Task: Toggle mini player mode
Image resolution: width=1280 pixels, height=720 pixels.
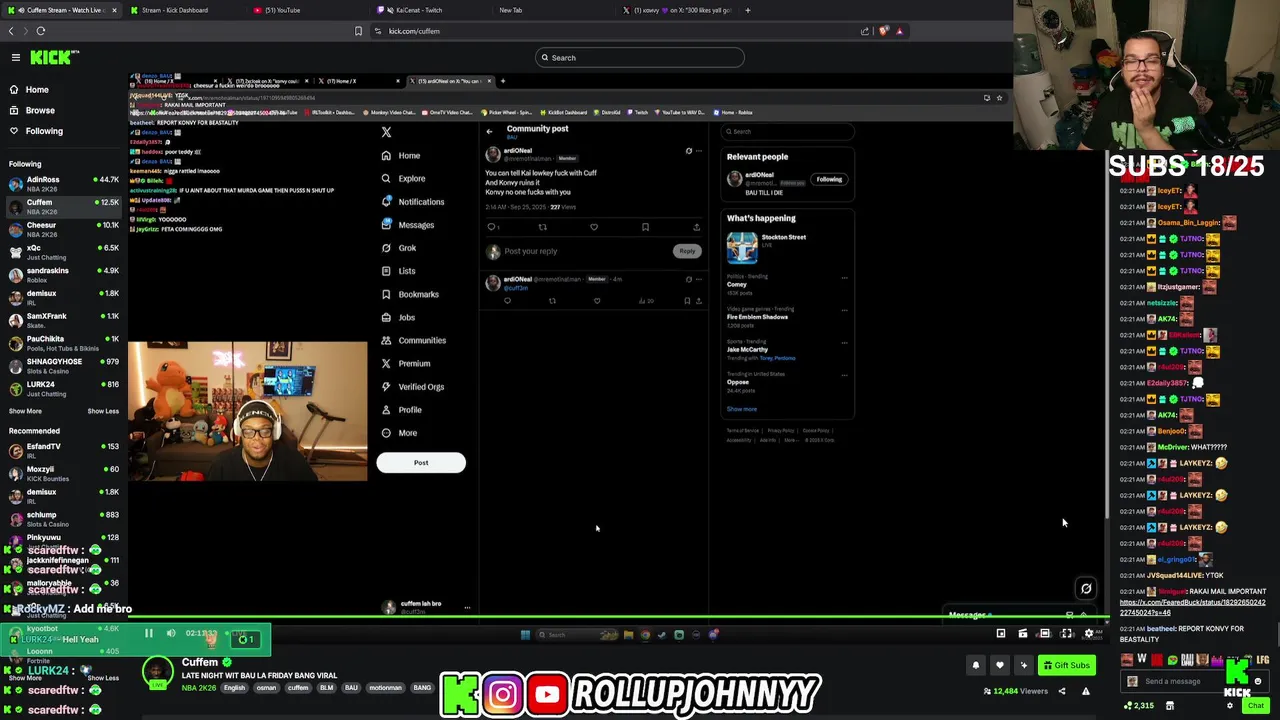Action: tap(1001, 633)
